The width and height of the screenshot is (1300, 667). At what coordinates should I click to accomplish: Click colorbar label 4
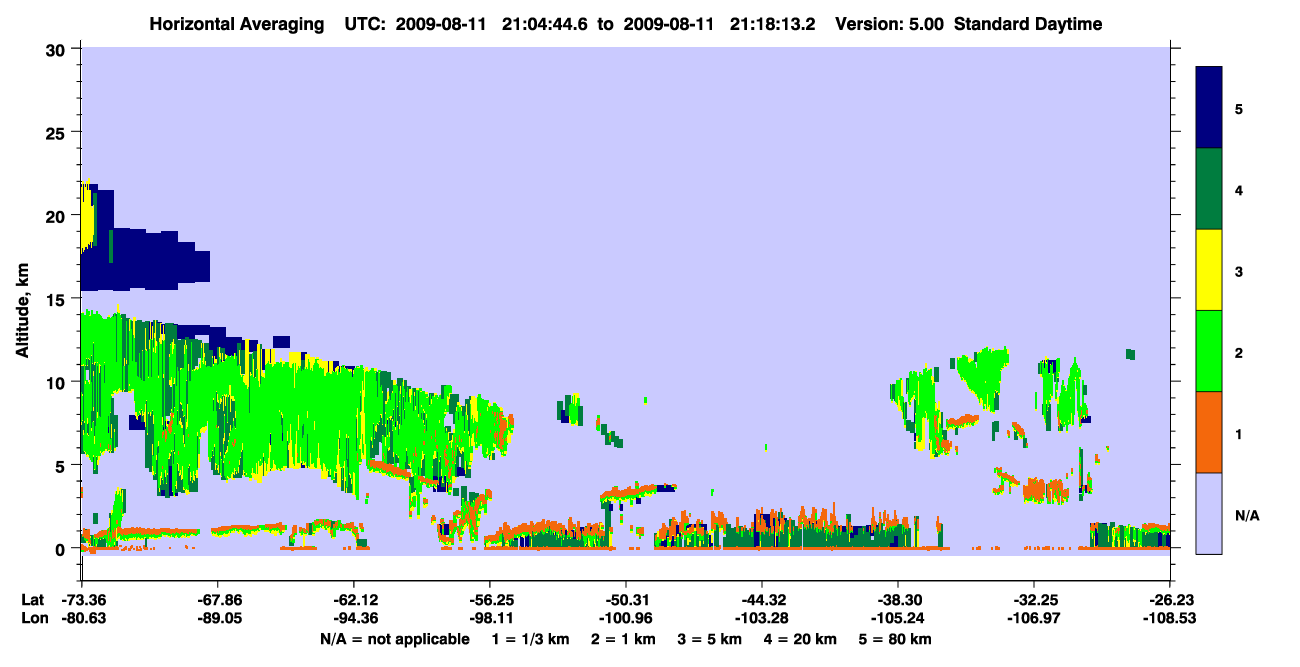[1239, 189]
